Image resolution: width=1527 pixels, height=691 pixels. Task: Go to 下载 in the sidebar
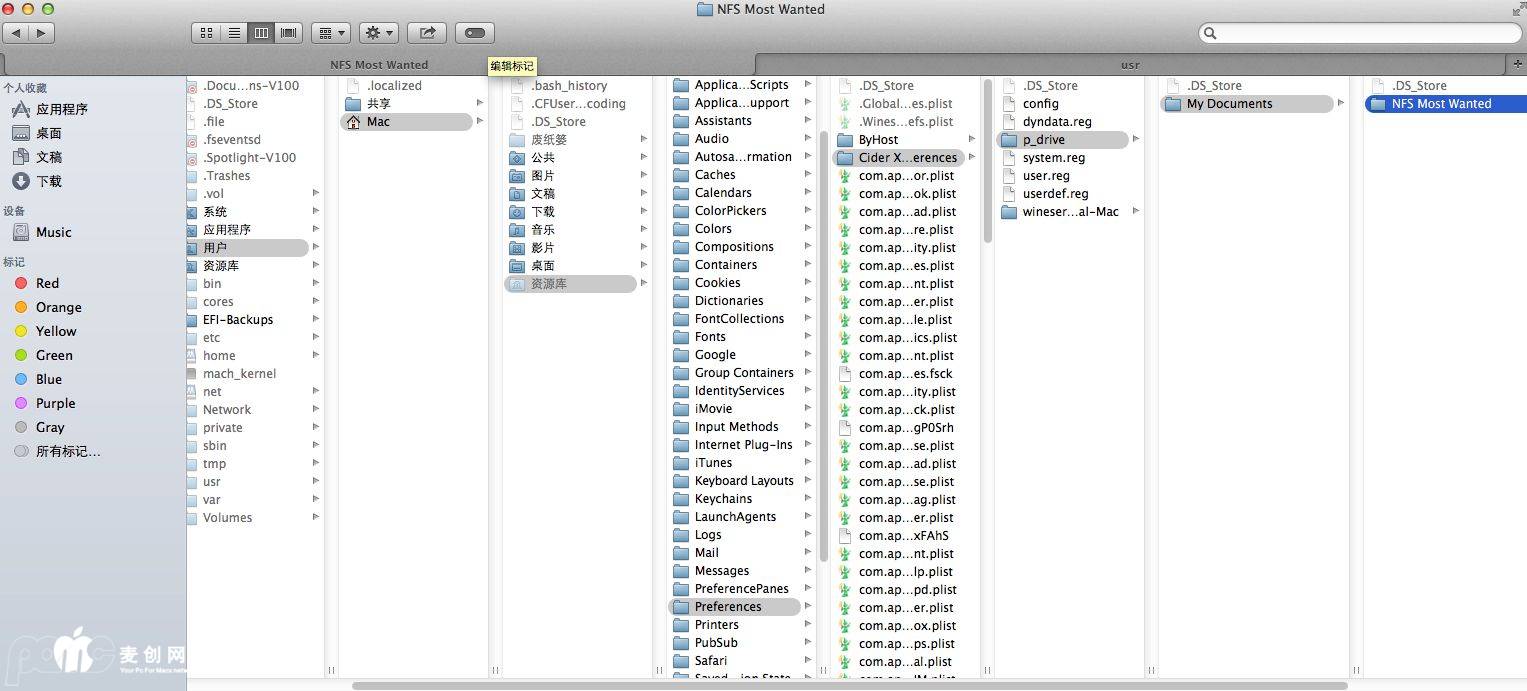coord(49,181)
